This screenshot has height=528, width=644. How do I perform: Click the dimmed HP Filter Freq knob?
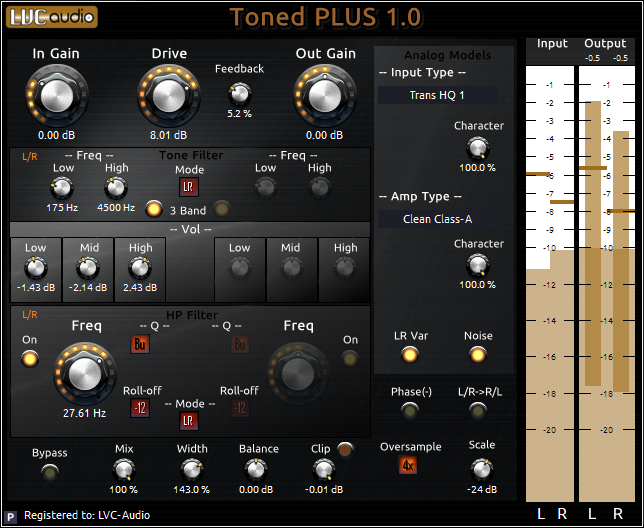tap(298, 374)
